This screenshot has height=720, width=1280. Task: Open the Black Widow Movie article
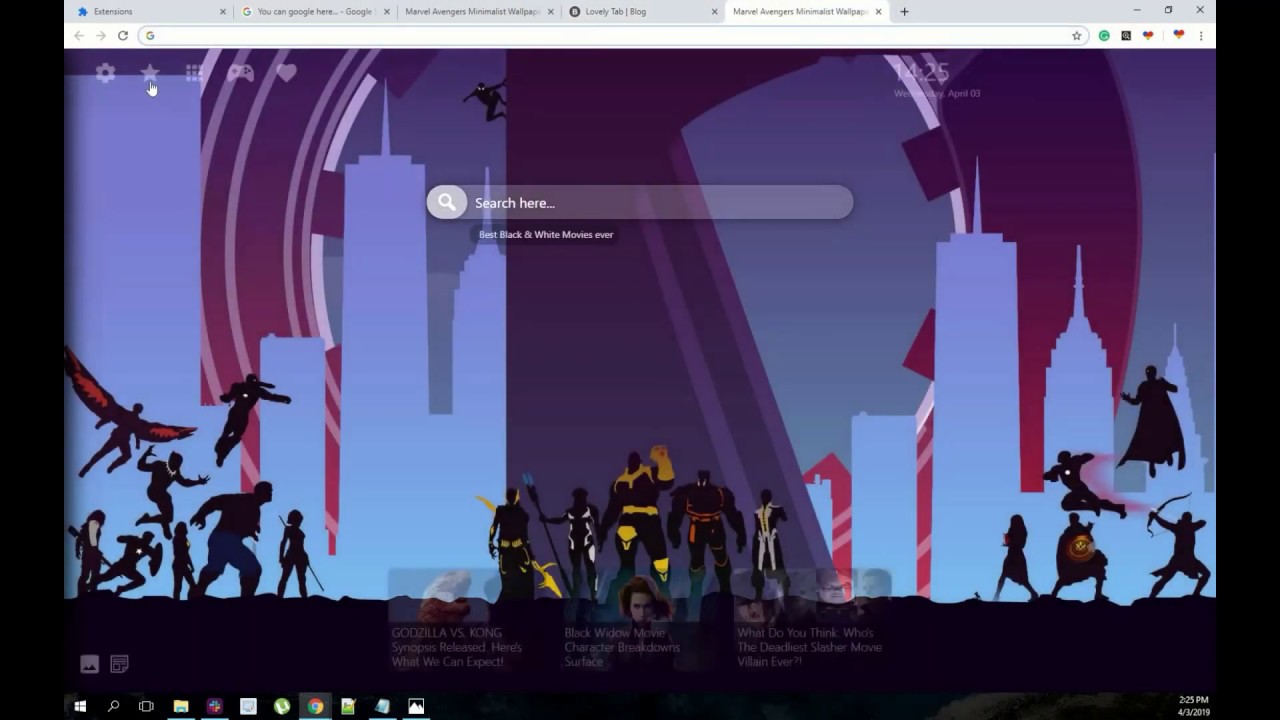pyautogui.click(x=622, y=647)
